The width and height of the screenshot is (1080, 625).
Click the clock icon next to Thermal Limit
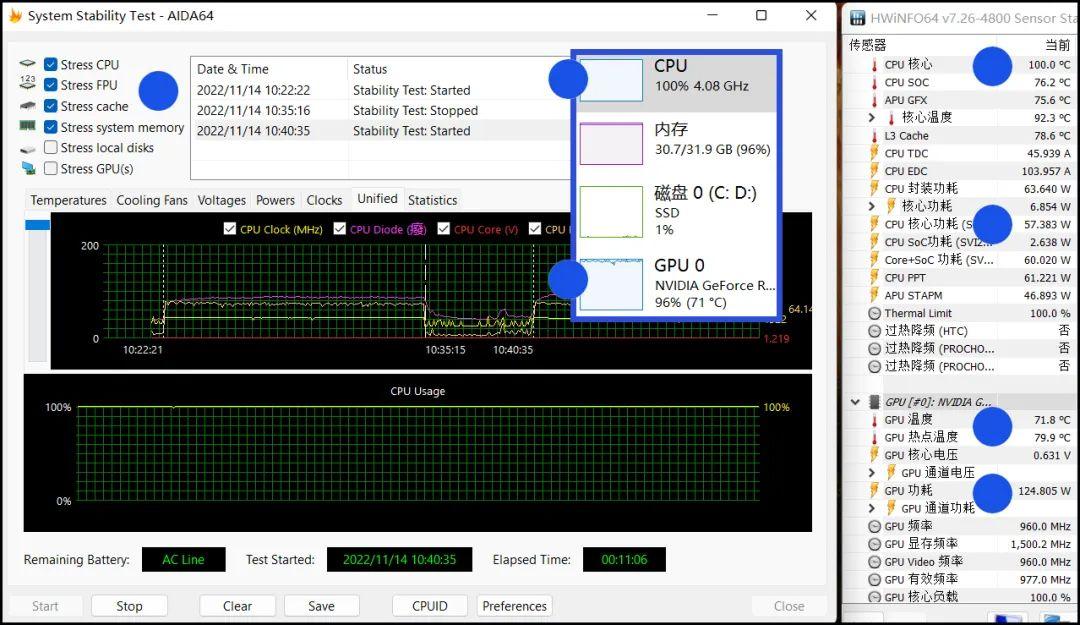[x=874, y=313]
